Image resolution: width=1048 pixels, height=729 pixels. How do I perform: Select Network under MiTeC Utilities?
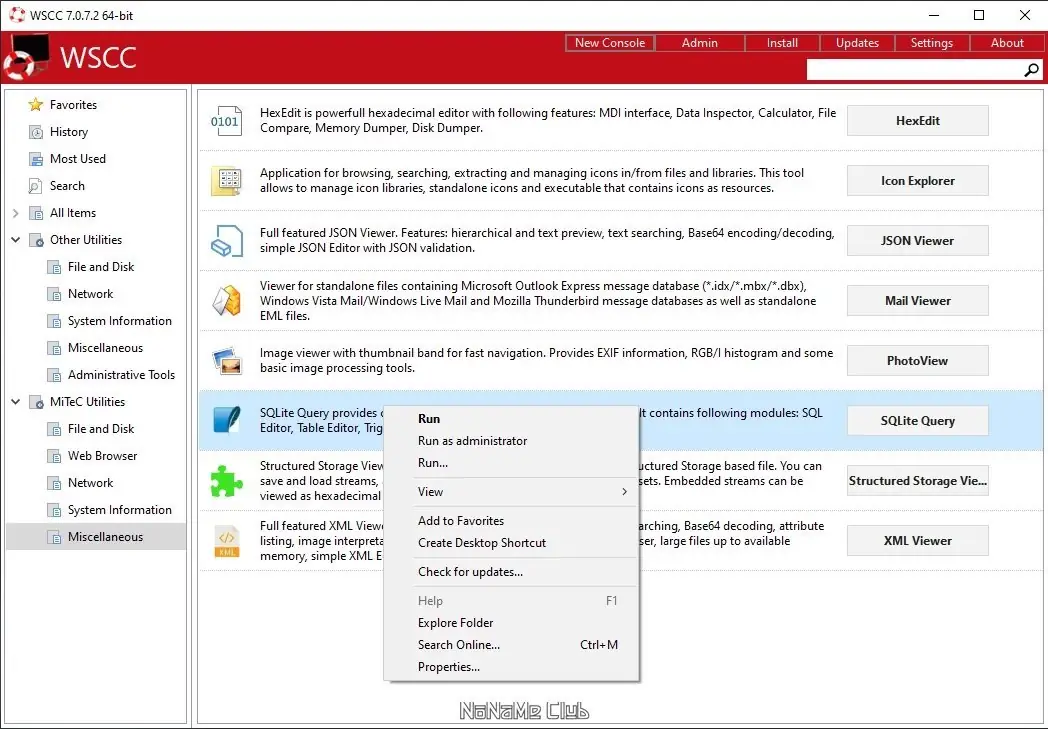coord(90,483)
